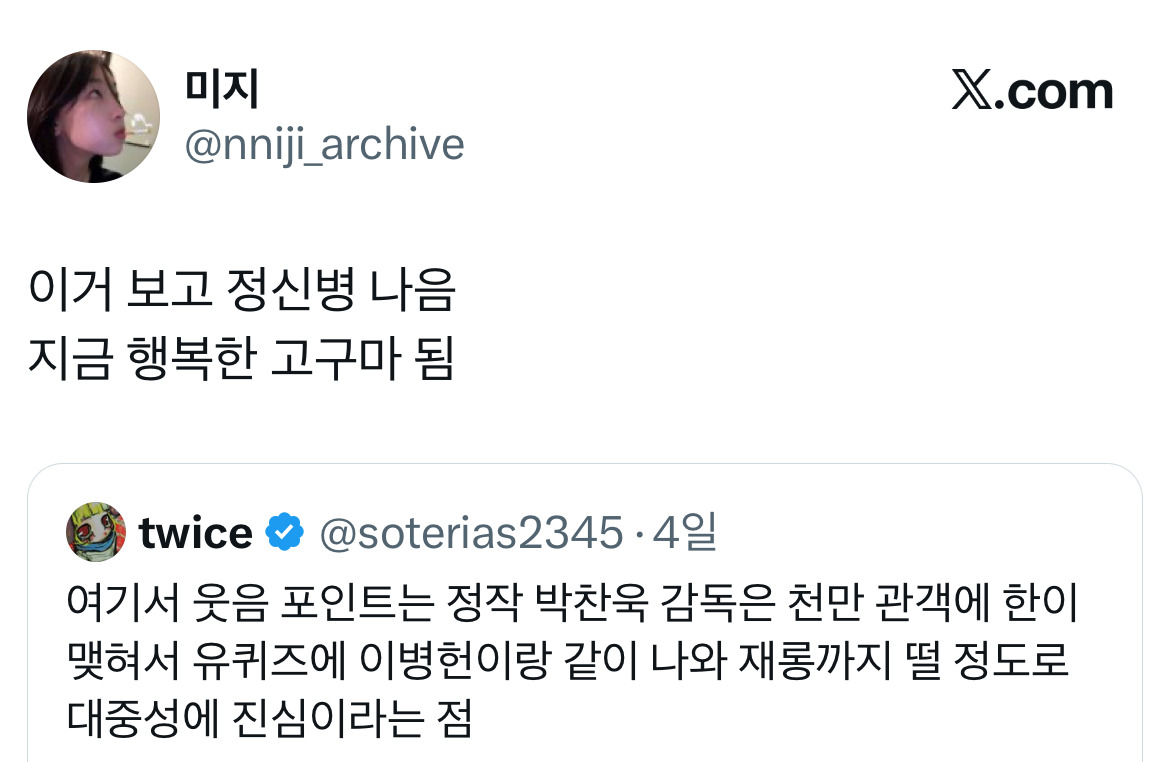Screen dimensions: 1170x762
Task: Click the "4일" timestamp
Action: [x=684, y=533]
